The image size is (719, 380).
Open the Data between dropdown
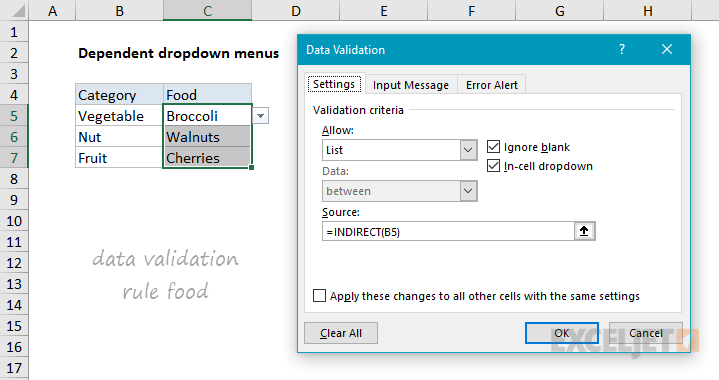[468, 191]
